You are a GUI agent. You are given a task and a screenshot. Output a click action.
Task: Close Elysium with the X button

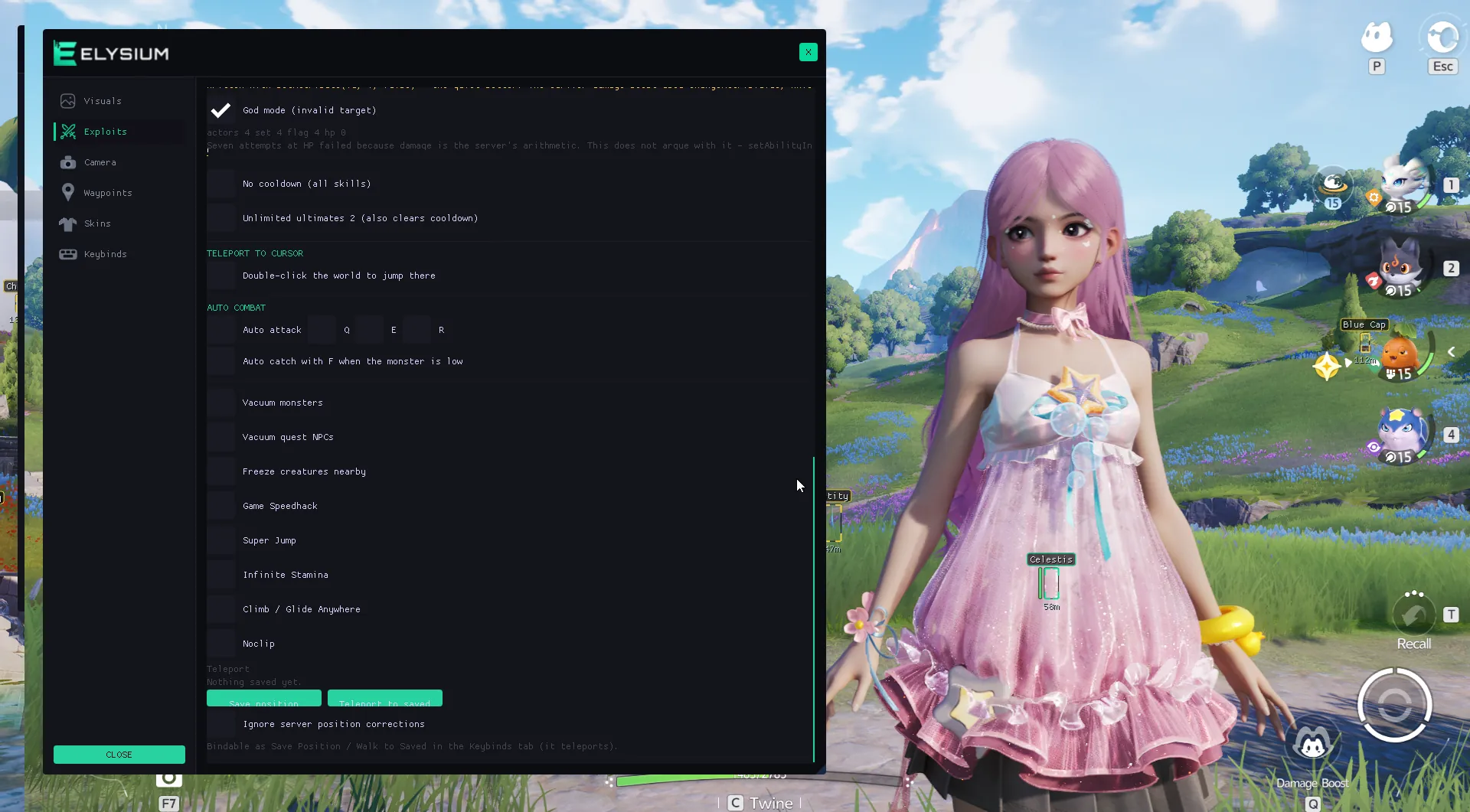tap(808, 52)
